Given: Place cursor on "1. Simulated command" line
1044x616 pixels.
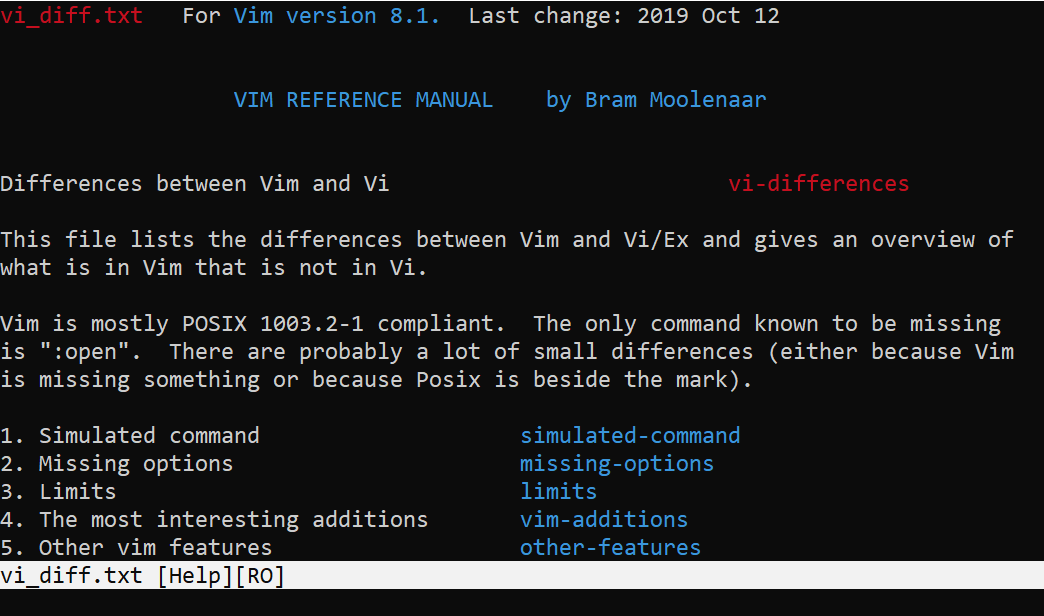Looking at the screenshot, I should (x=130, y=436).
